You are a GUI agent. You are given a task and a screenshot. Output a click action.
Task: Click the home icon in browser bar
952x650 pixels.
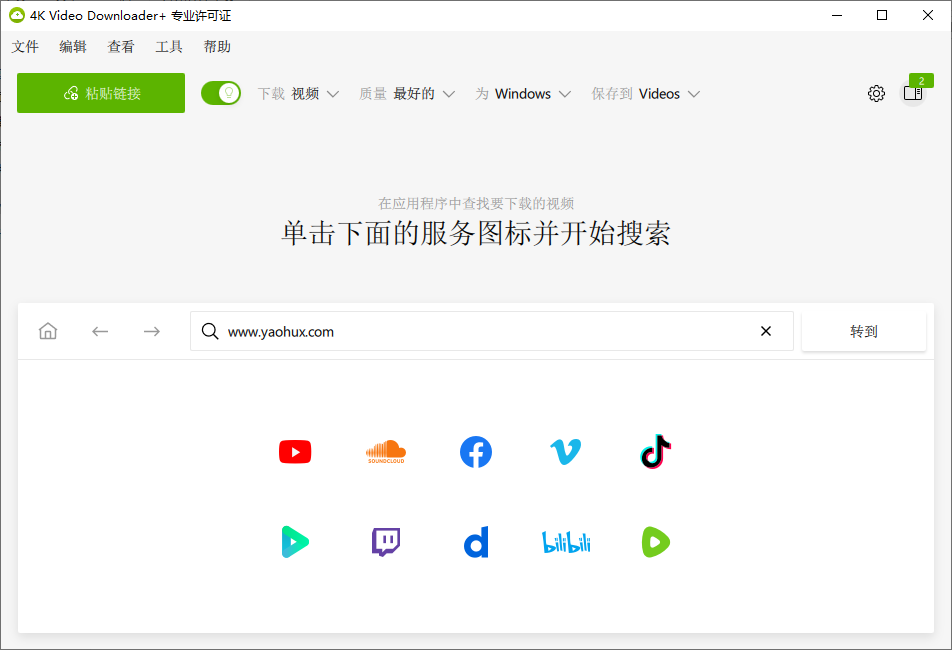coord(47,330)
